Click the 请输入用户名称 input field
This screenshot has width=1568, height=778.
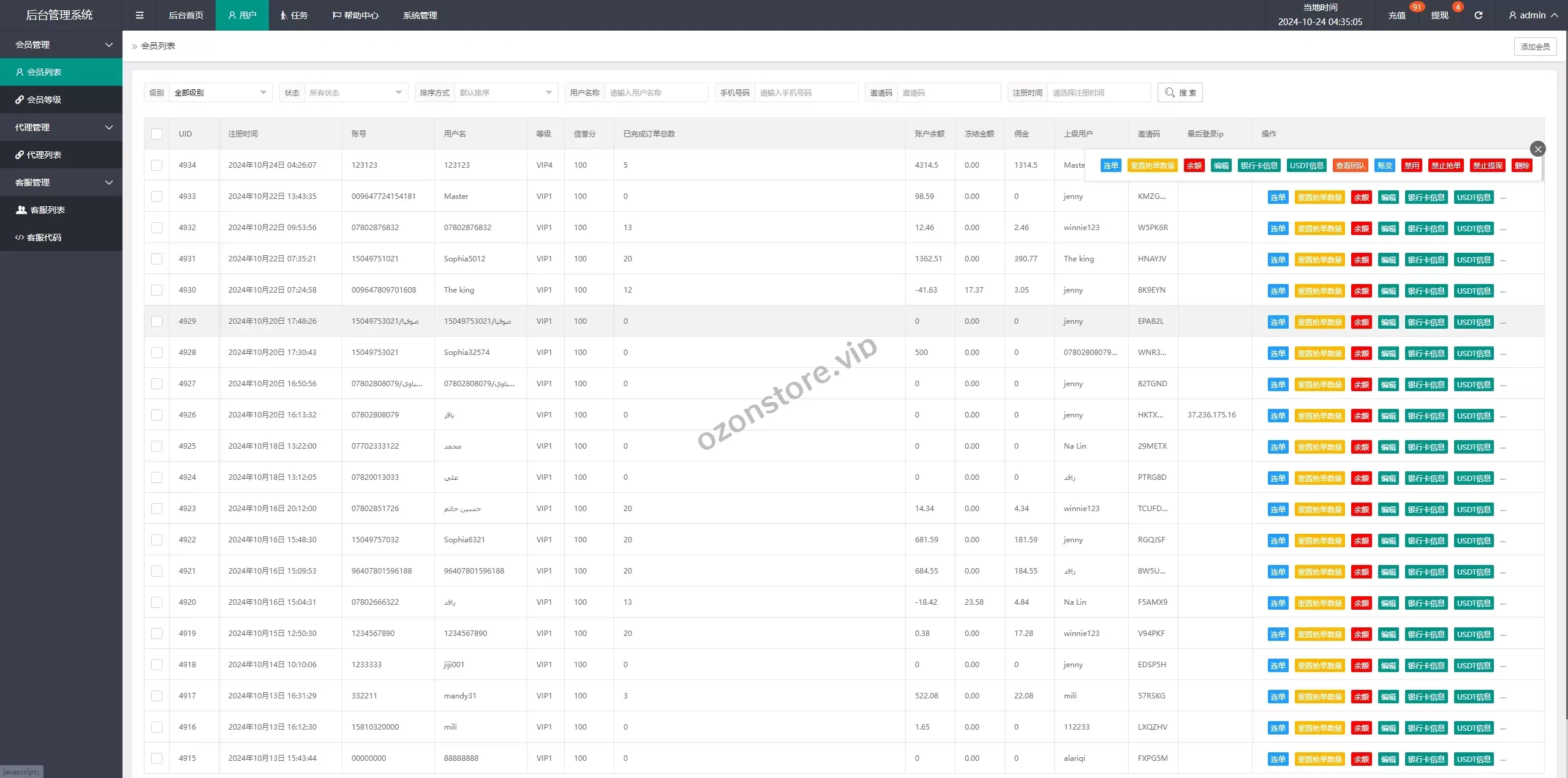[655, 92]
